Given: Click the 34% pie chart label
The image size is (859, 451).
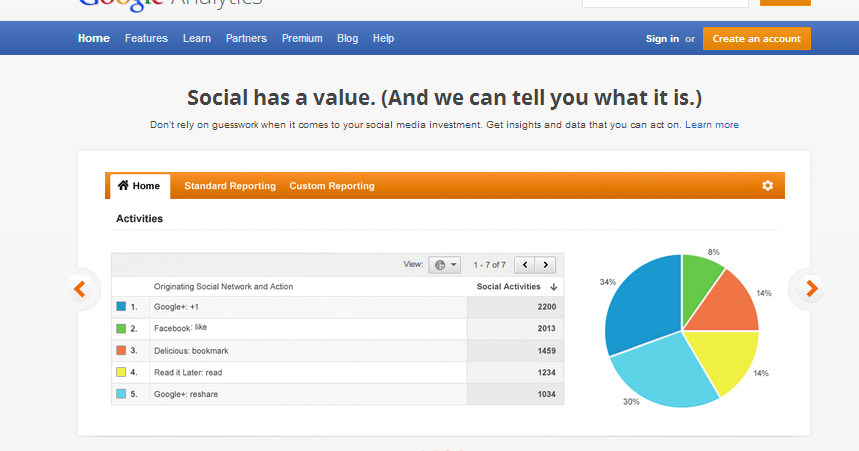Looking at the screenshot, I should 608,282.
